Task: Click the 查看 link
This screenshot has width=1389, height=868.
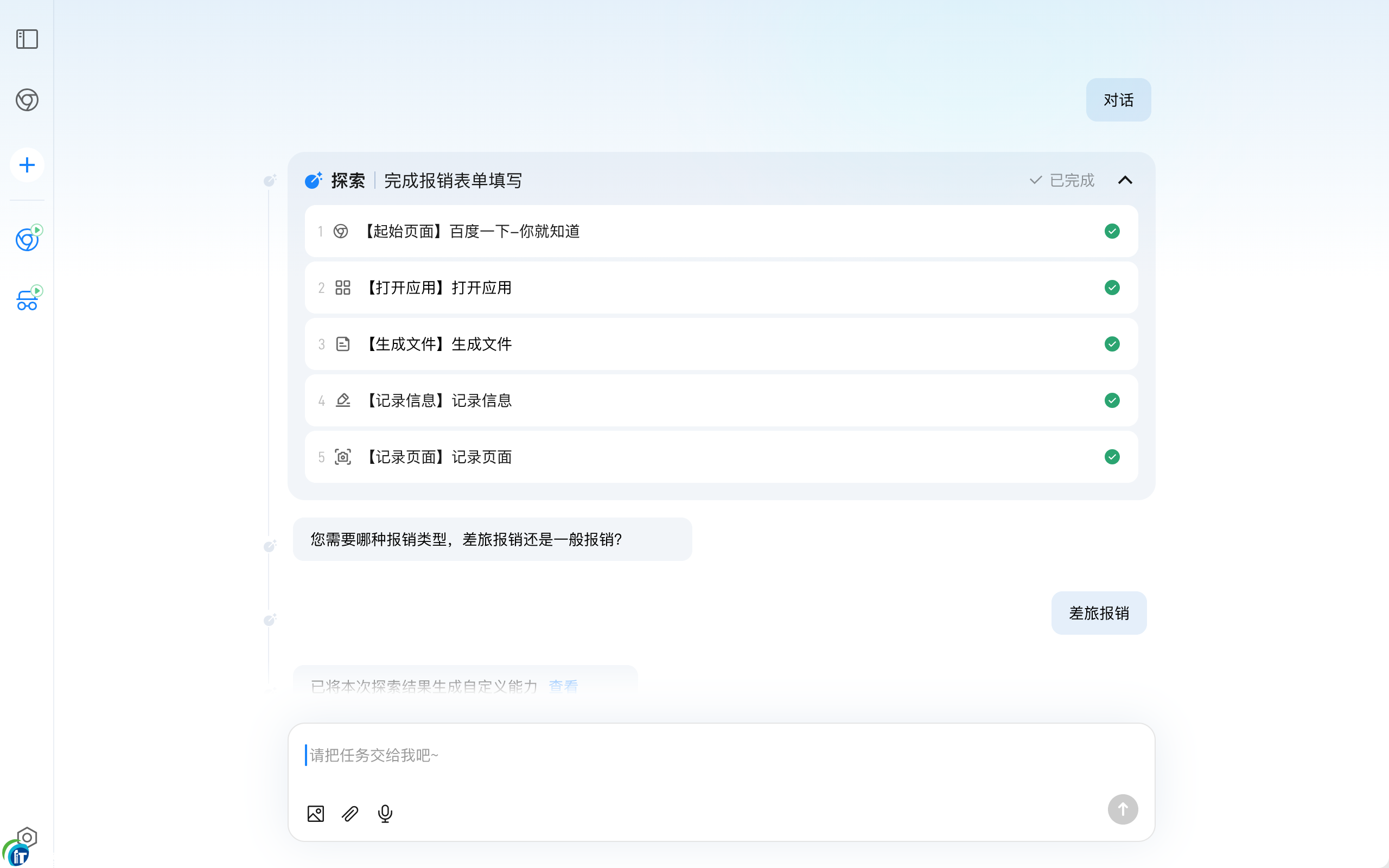Action: click(x=563, y=686)
